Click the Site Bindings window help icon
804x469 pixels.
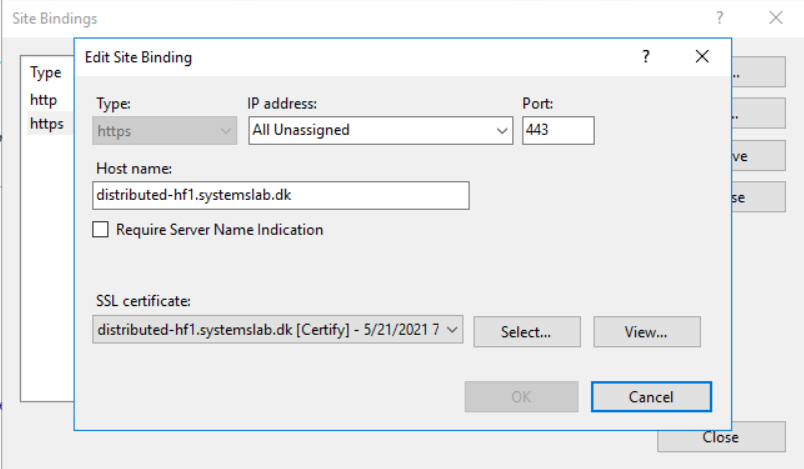(x=718, y=18)
